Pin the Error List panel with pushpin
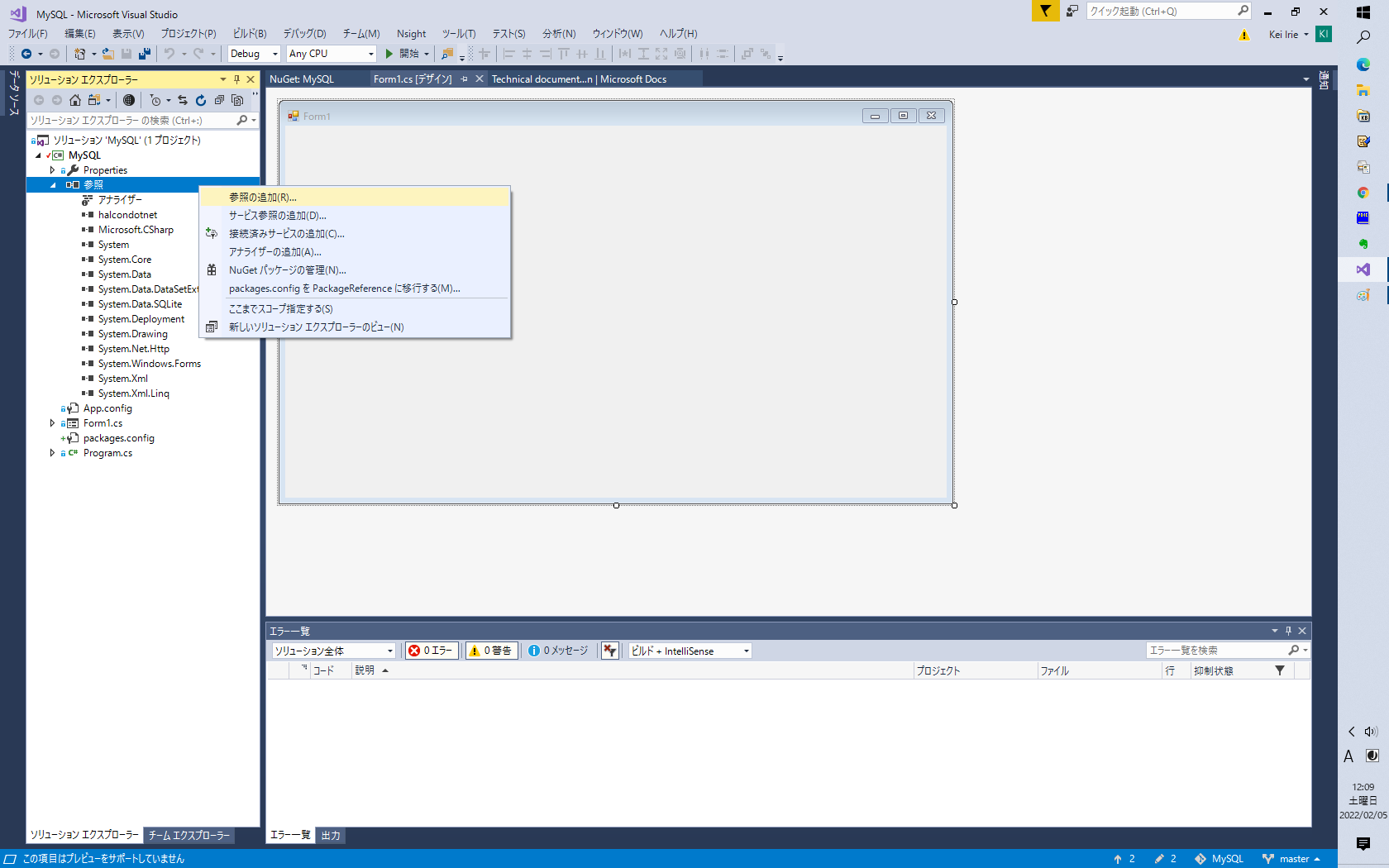The image size is (1389, 868). coord(1288,631)
